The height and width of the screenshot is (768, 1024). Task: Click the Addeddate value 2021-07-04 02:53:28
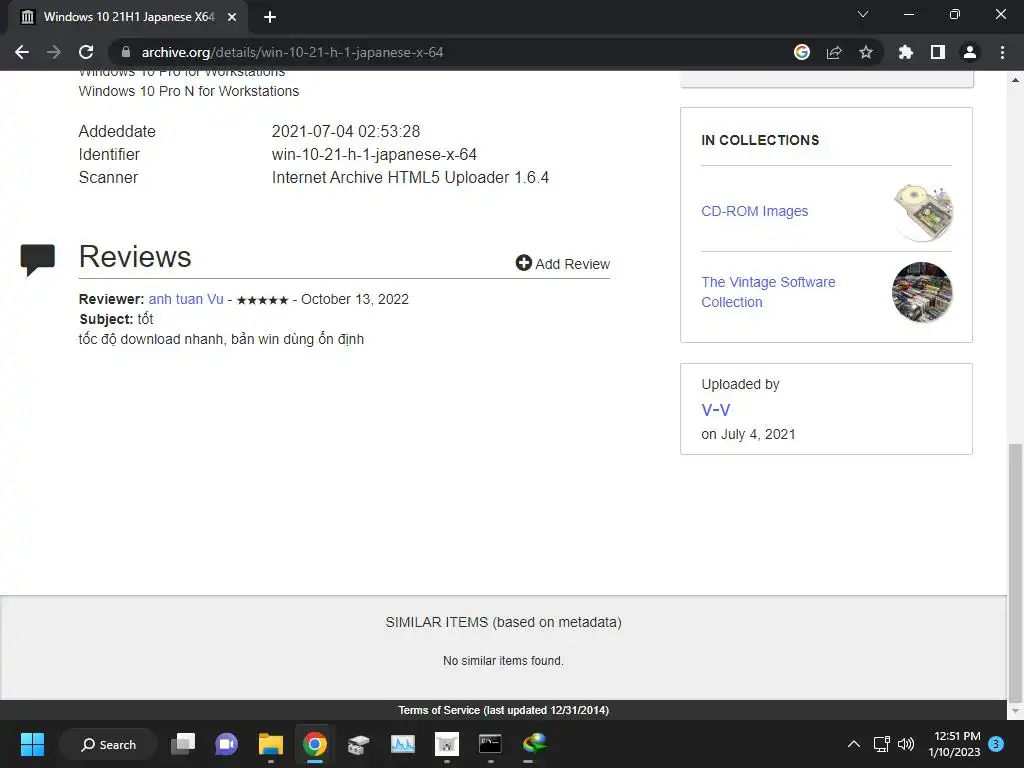pos(345,131)
